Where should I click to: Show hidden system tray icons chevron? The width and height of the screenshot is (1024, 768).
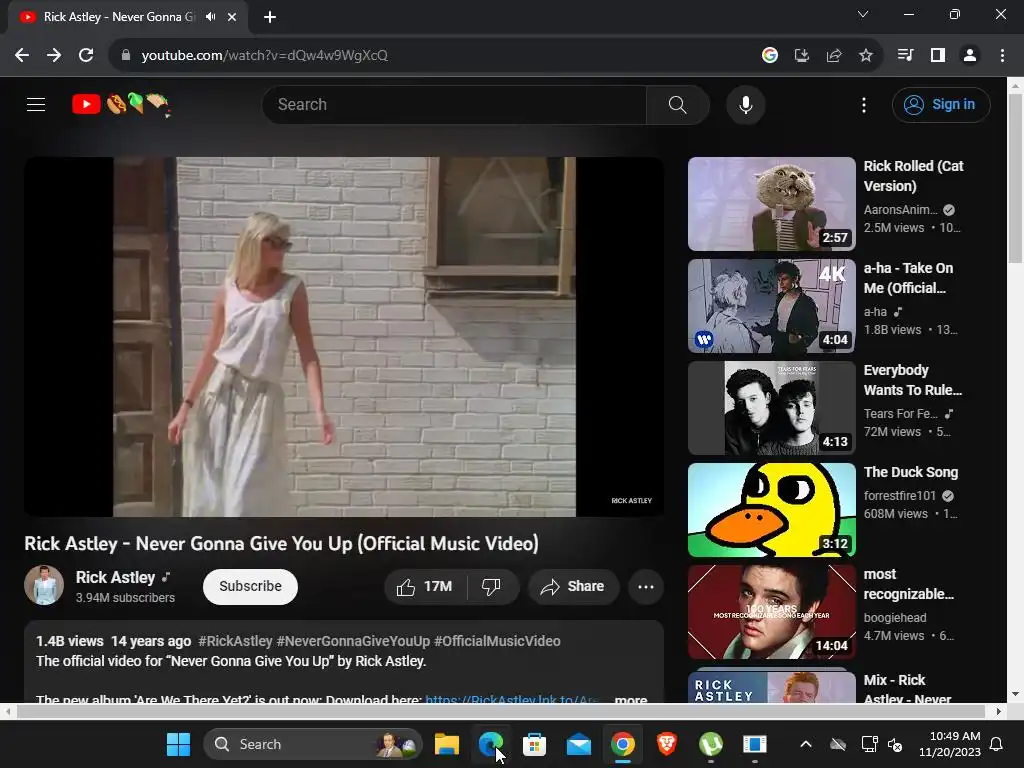(806, 744)
